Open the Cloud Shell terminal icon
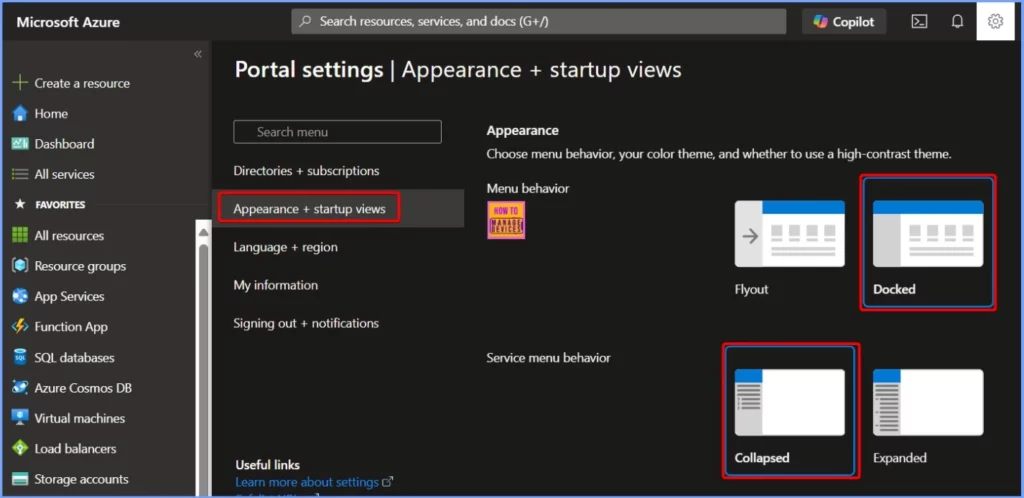The height and width of the screenshot is (498, 1024). click(920, 22)
